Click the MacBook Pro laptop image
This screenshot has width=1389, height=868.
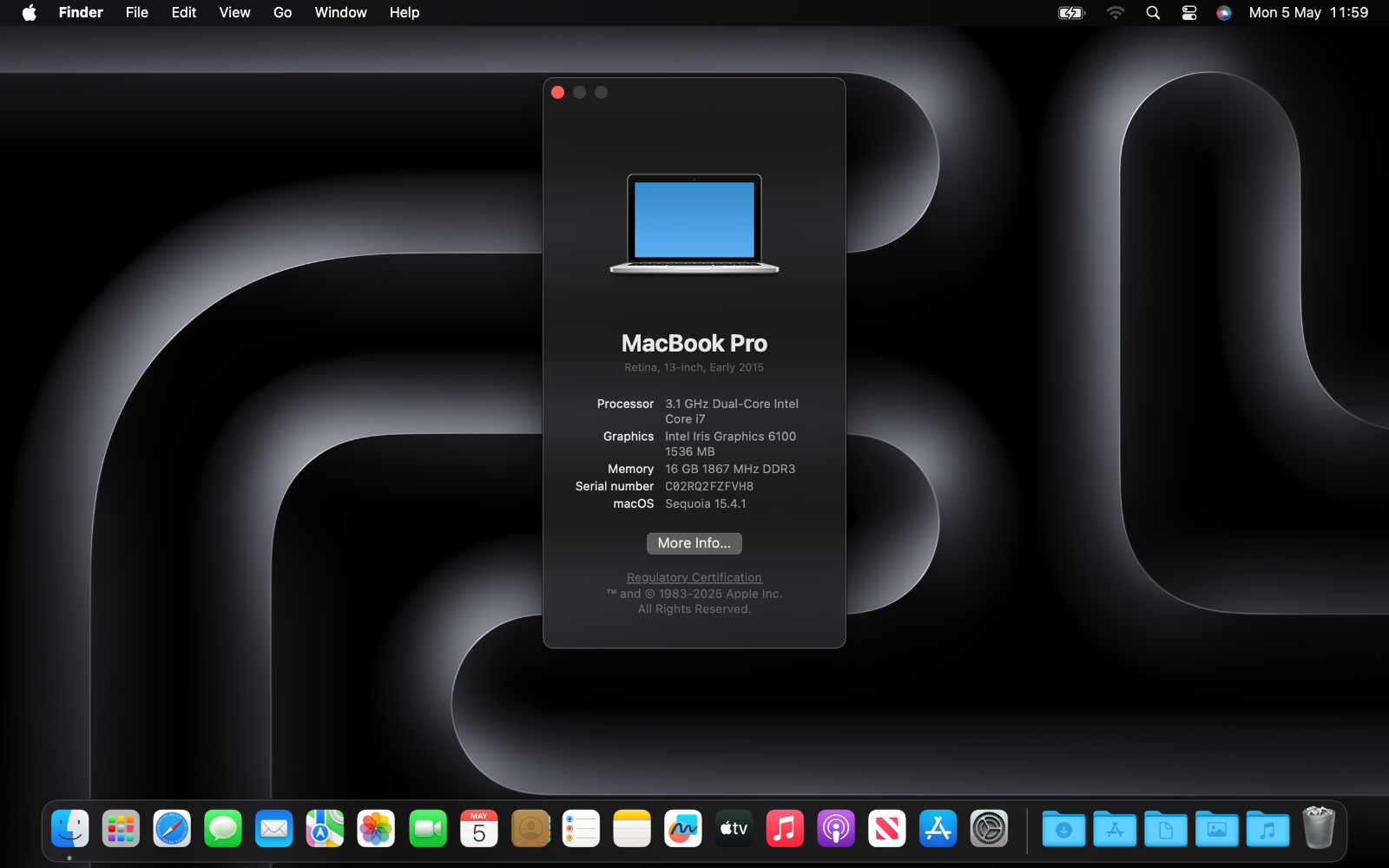694,224
